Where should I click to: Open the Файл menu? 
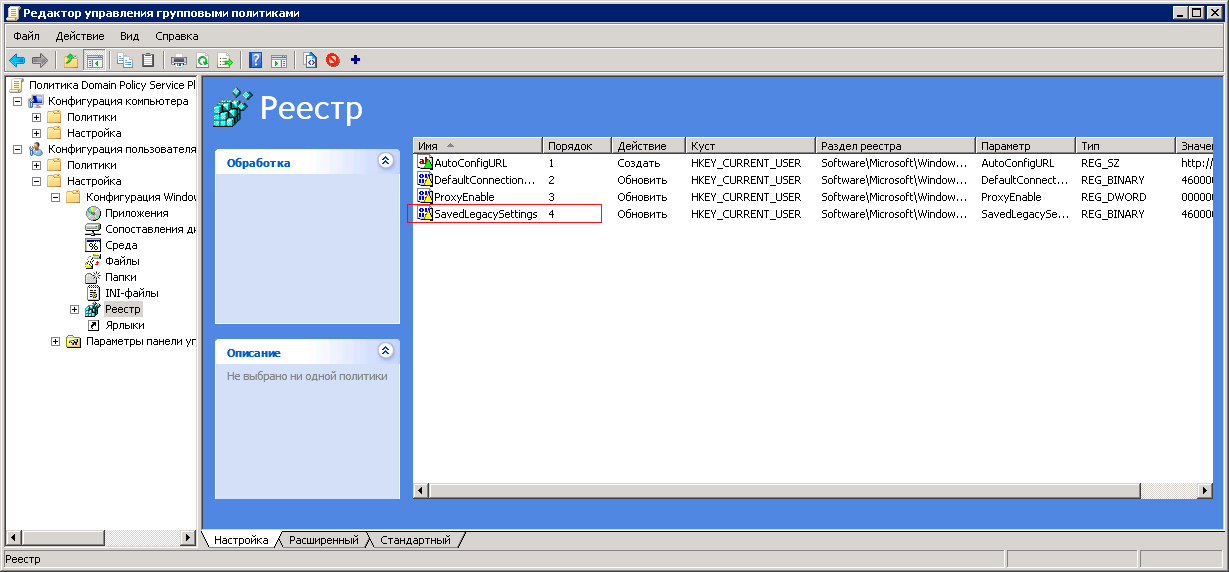pos(26,36)
